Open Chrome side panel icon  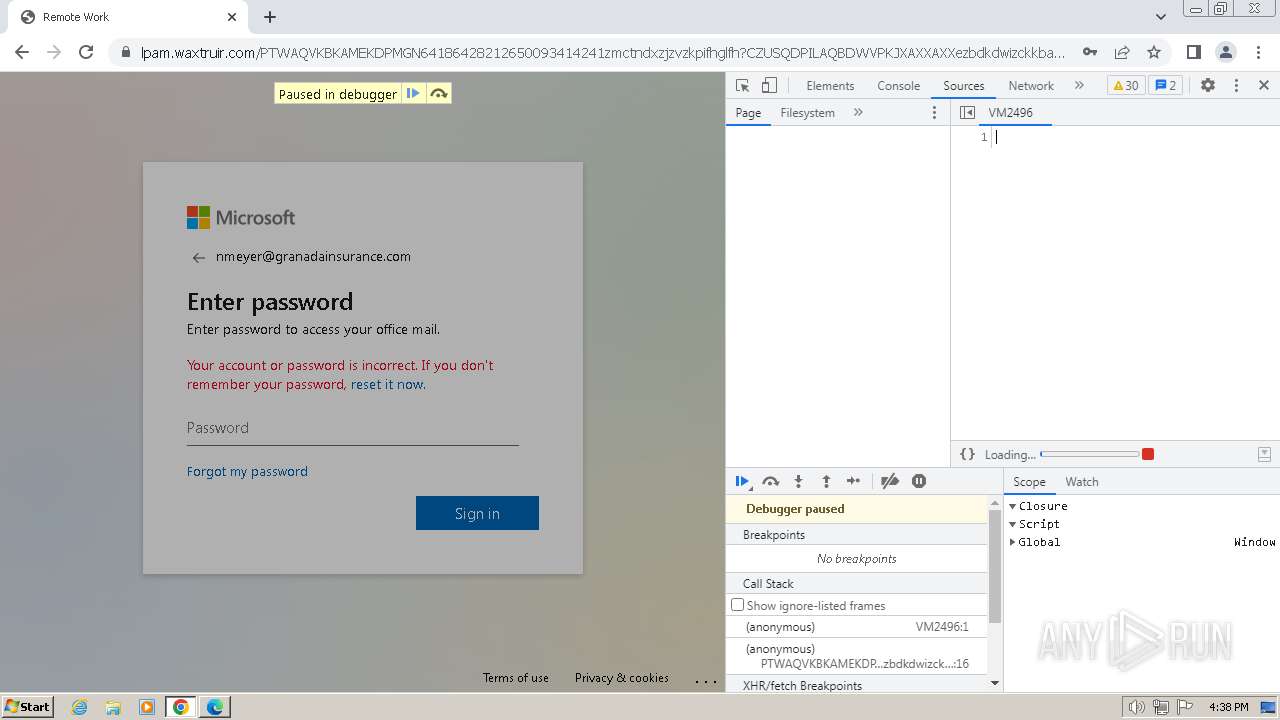1193,52
